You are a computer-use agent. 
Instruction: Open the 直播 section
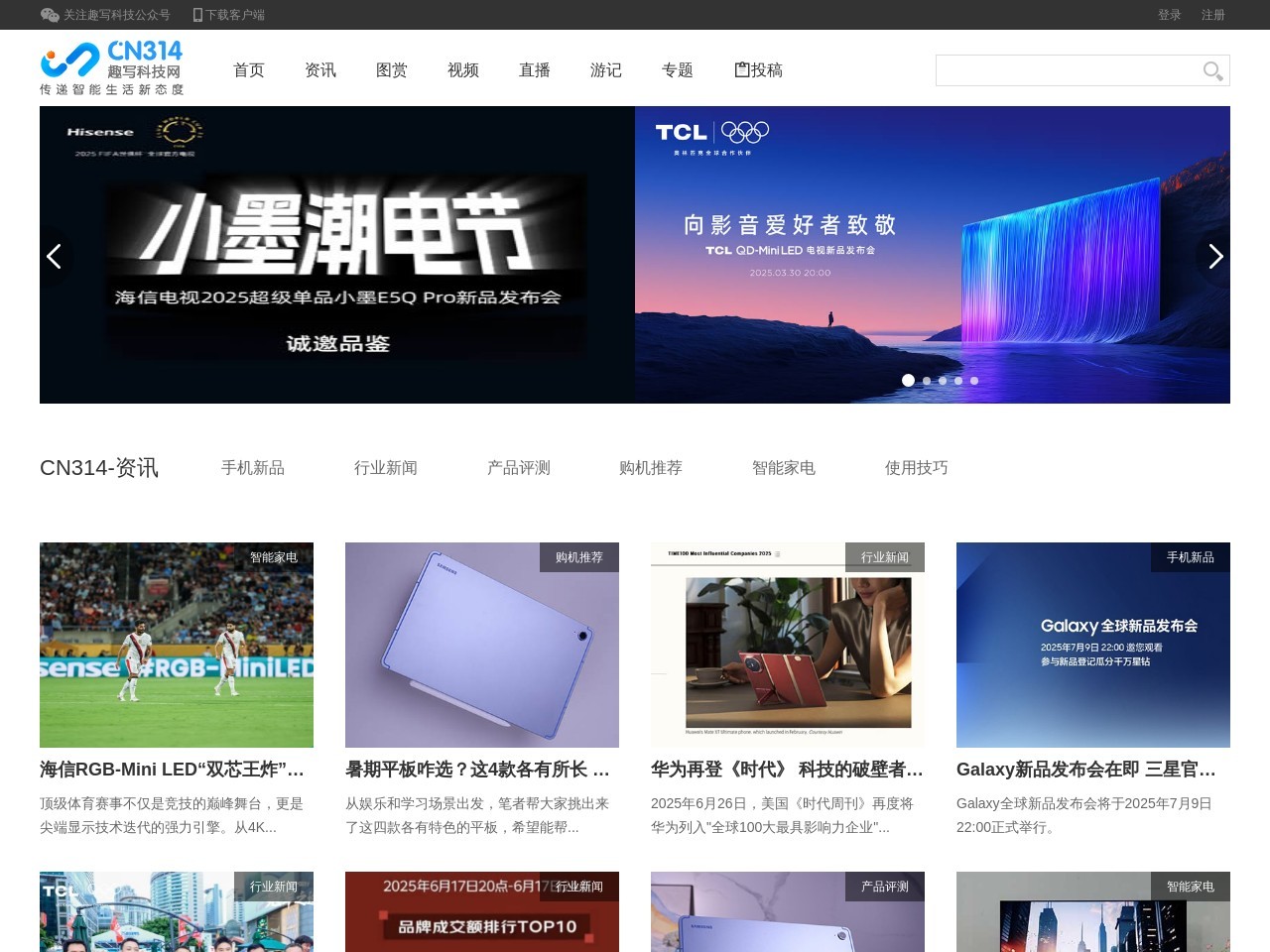(x=535, y=69)
